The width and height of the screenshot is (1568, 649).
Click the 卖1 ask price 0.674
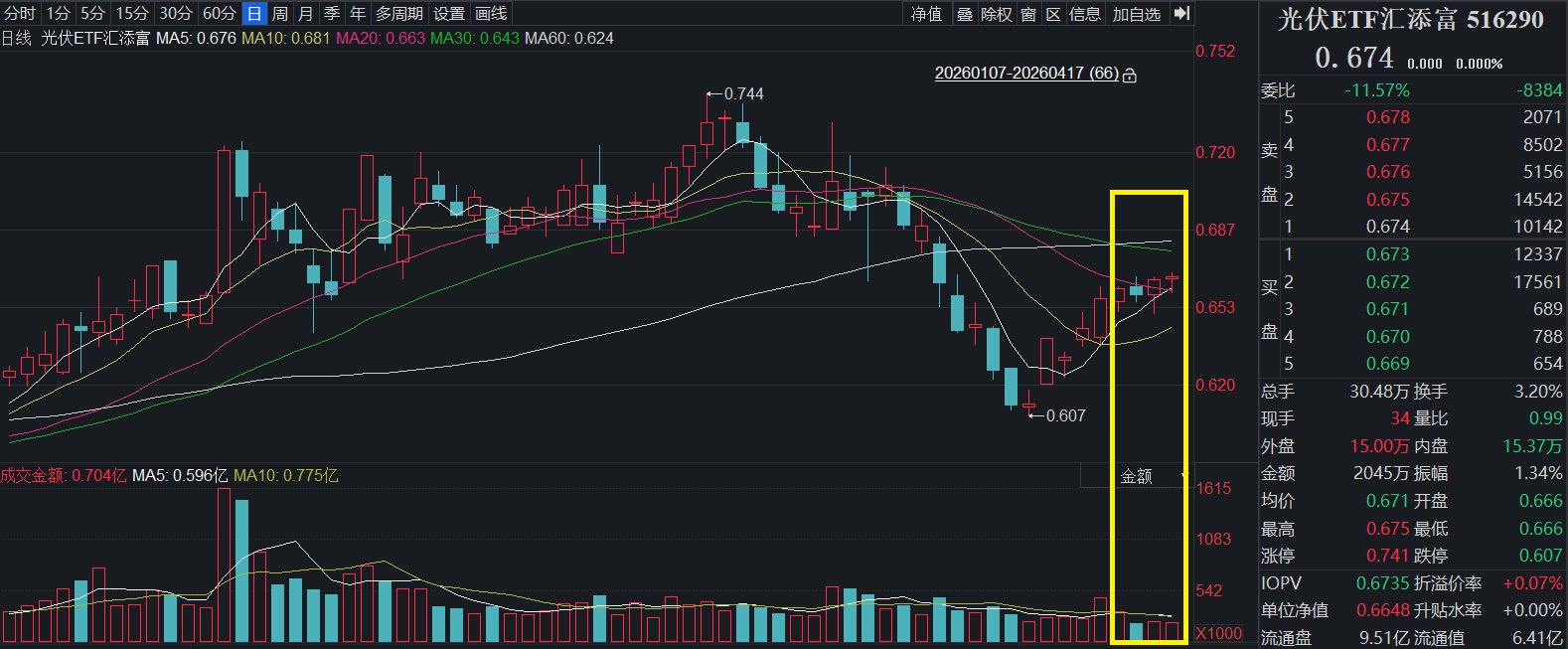pos(1387,227)
